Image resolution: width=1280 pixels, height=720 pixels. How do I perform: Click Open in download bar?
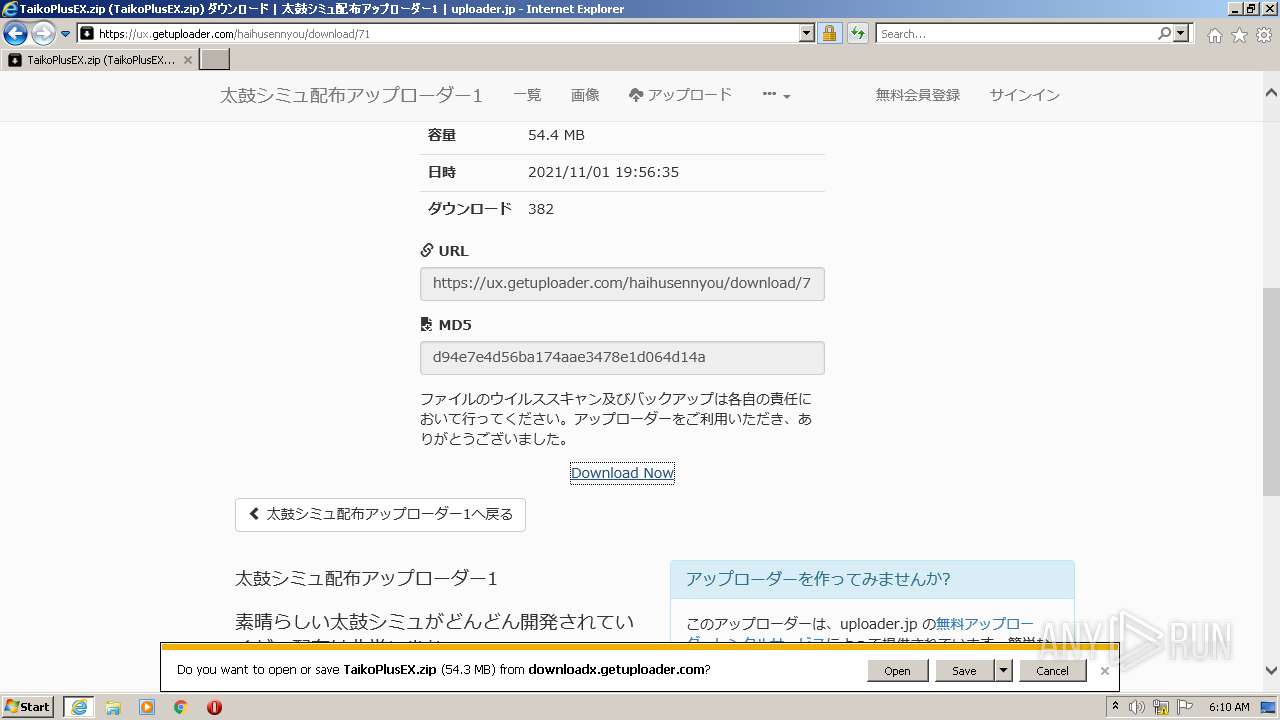pos(897,671)
